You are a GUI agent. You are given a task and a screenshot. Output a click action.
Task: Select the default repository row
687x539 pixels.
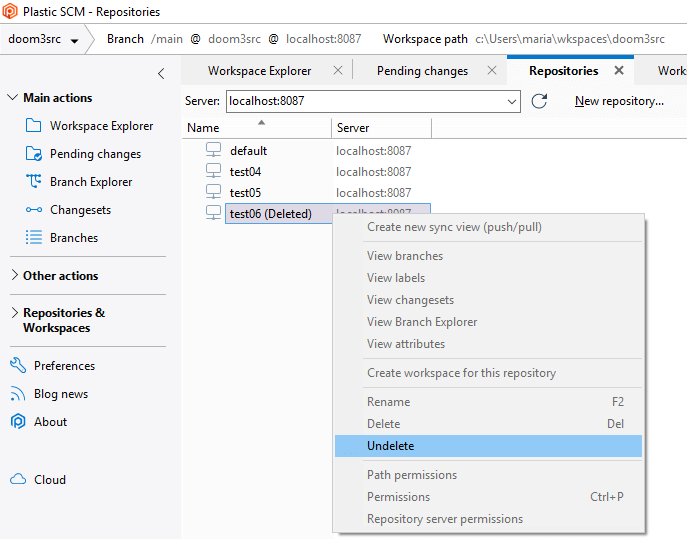pyautogui.click(x=307, y=150)
